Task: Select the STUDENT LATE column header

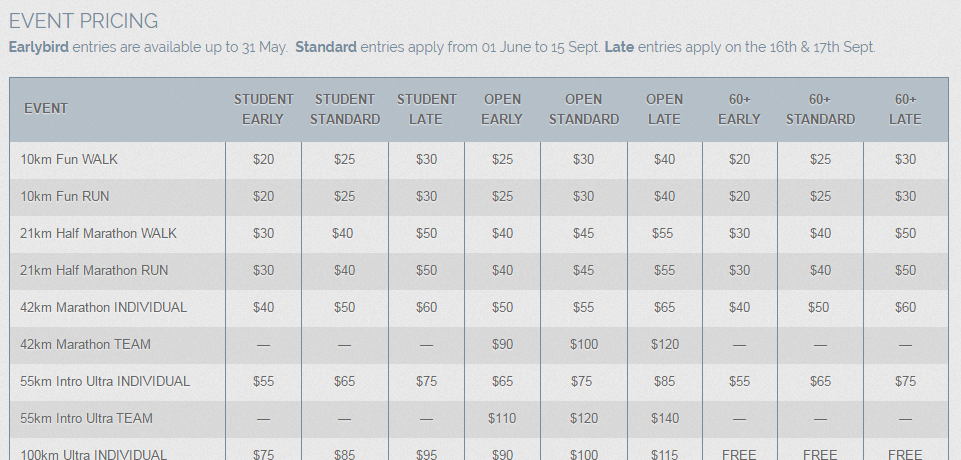Action: [427, 109]
